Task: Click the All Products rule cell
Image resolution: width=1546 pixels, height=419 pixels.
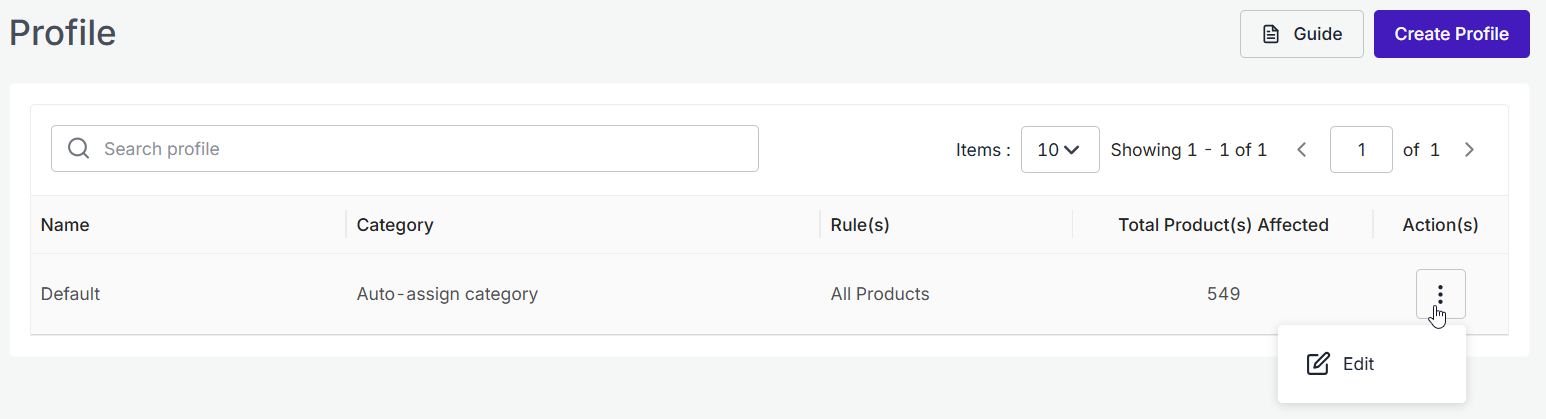Action: pyautogui.click(x=880, y=294)
